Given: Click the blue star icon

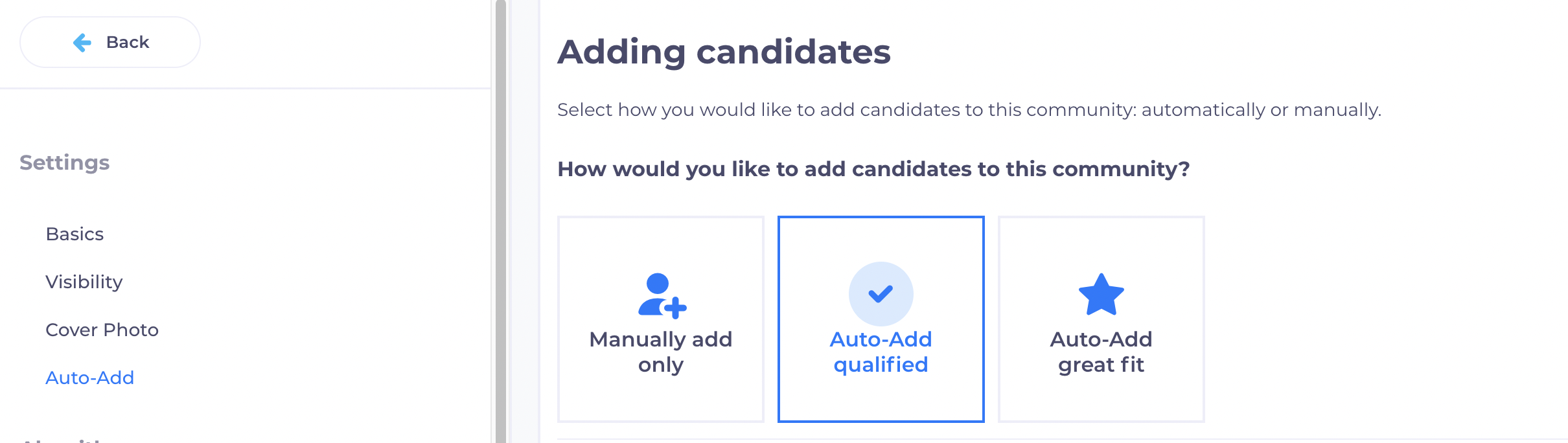Looking at the screenshot, I should 1101,295.
